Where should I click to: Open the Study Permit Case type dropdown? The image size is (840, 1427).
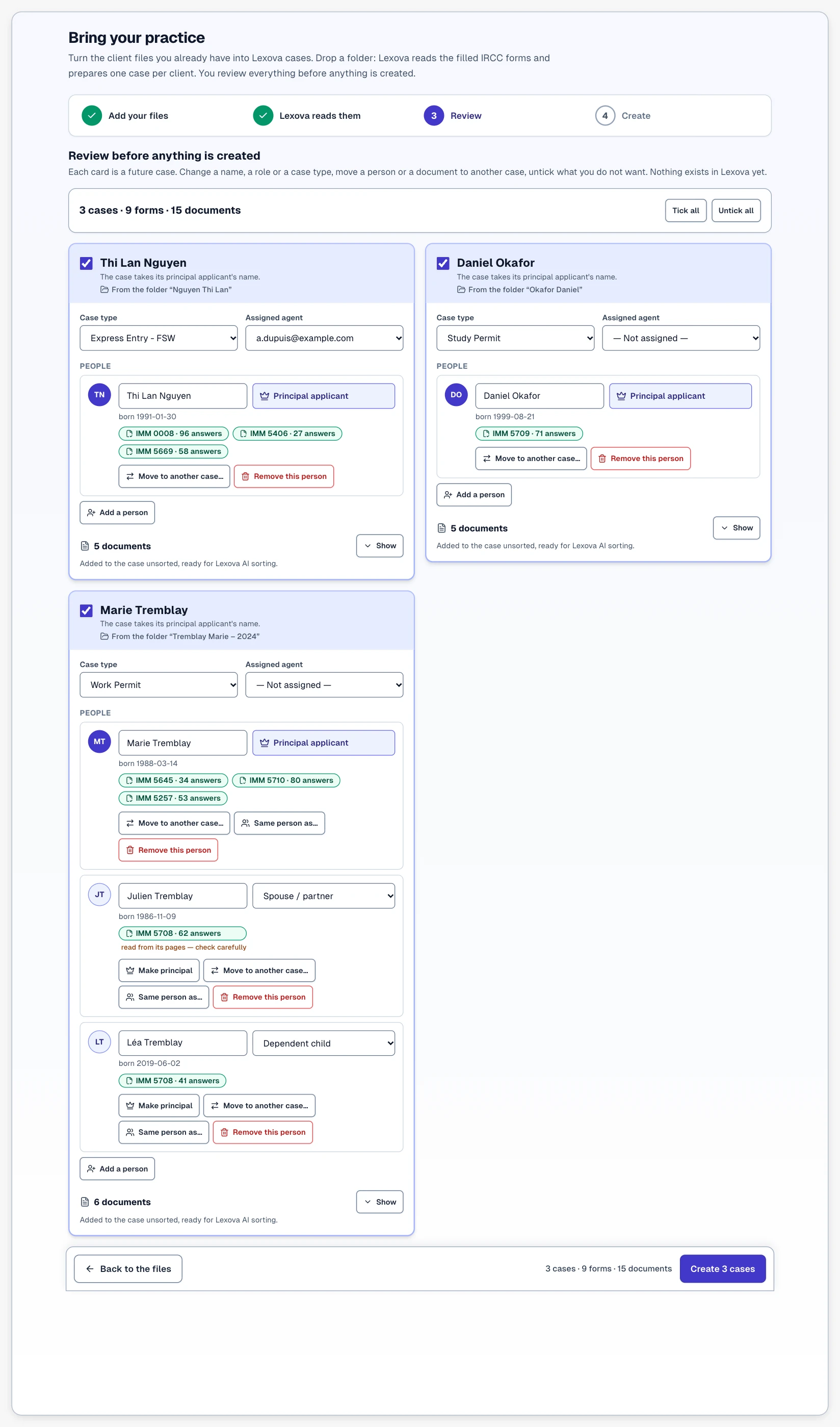pos(515,338)
